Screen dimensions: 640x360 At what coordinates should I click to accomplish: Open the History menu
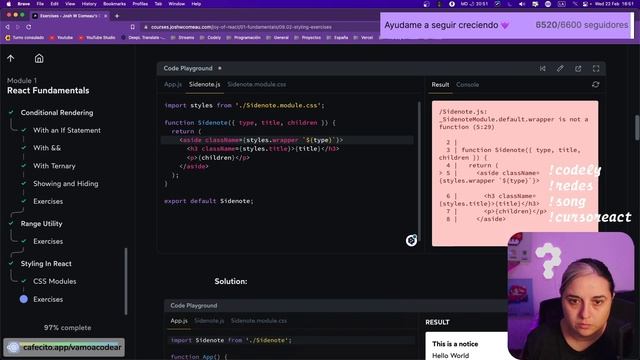tap(89, 4)
